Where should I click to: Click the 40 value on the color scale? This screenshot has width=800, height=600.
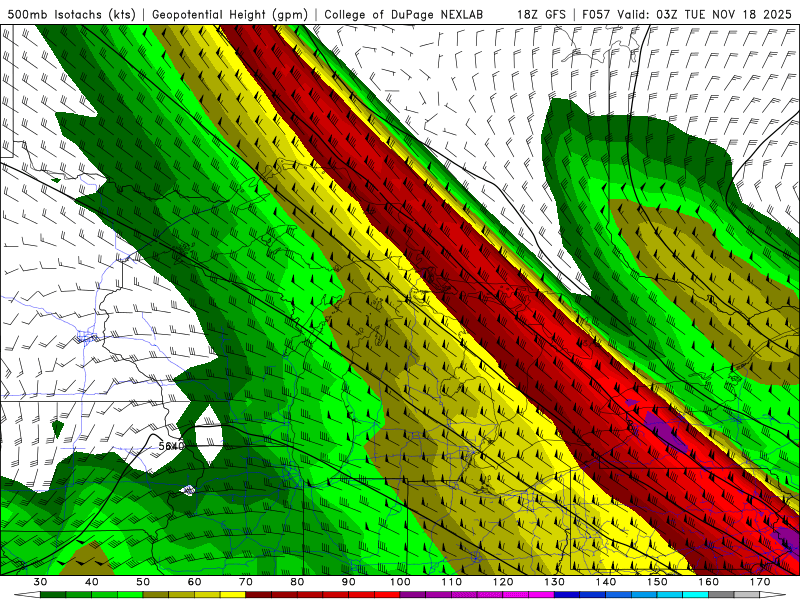91,582
